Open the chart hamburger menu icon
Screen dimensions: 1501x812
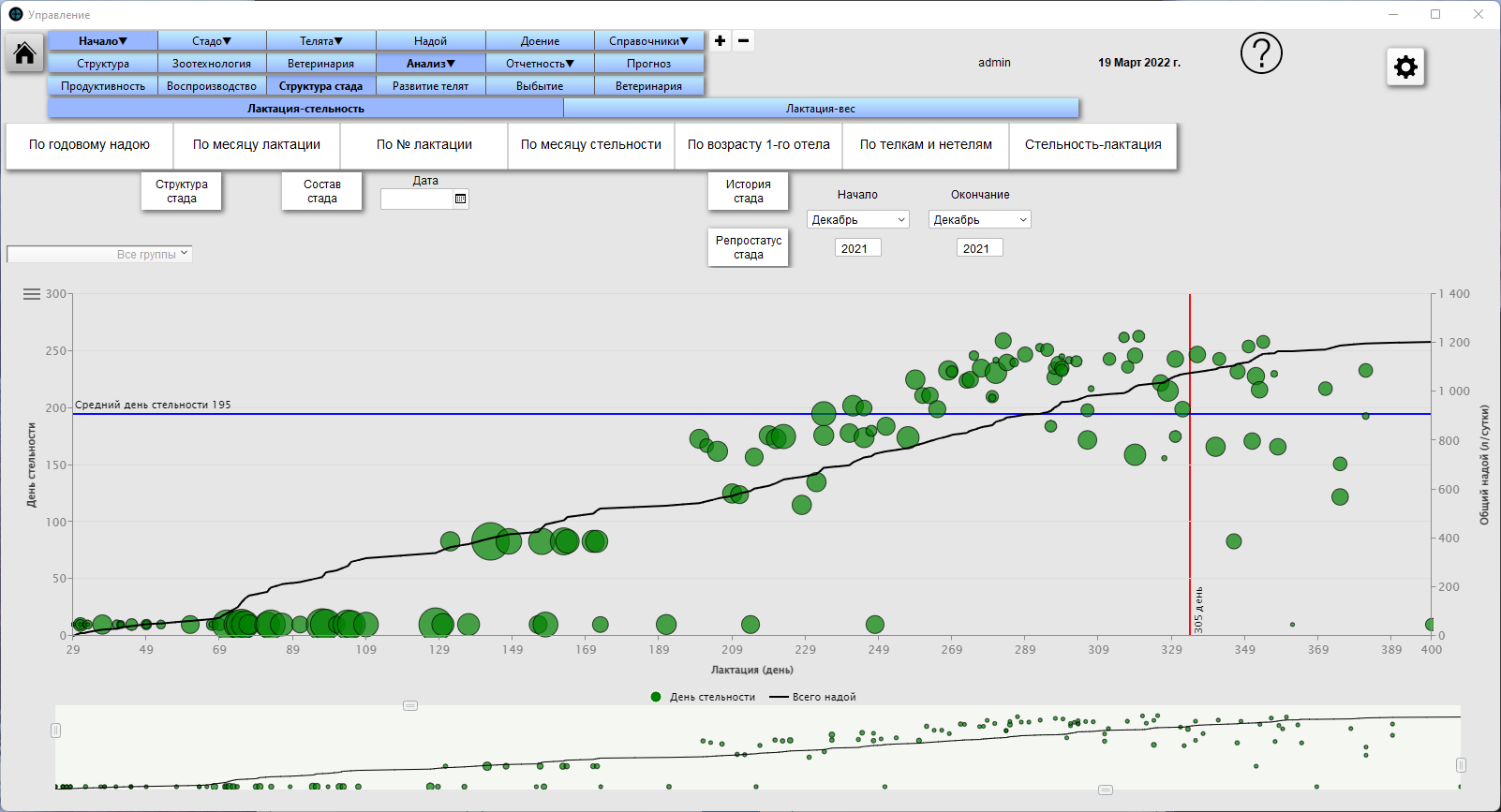[x=32, y=294]
